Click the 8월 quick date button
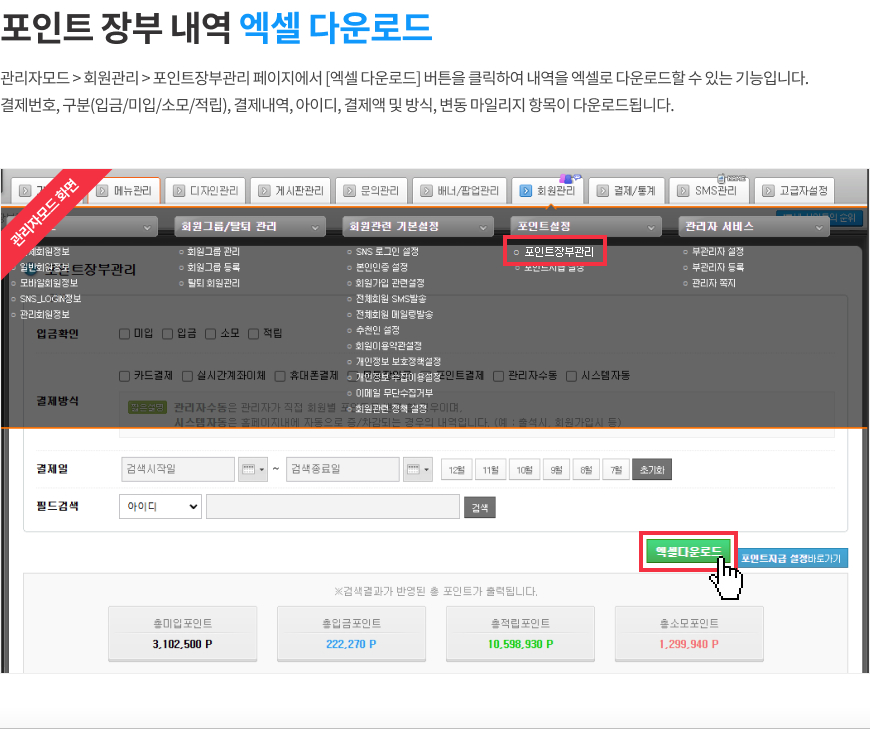Image resolution: width=870 pixels, height=729 pixels. tap(586, 470)
